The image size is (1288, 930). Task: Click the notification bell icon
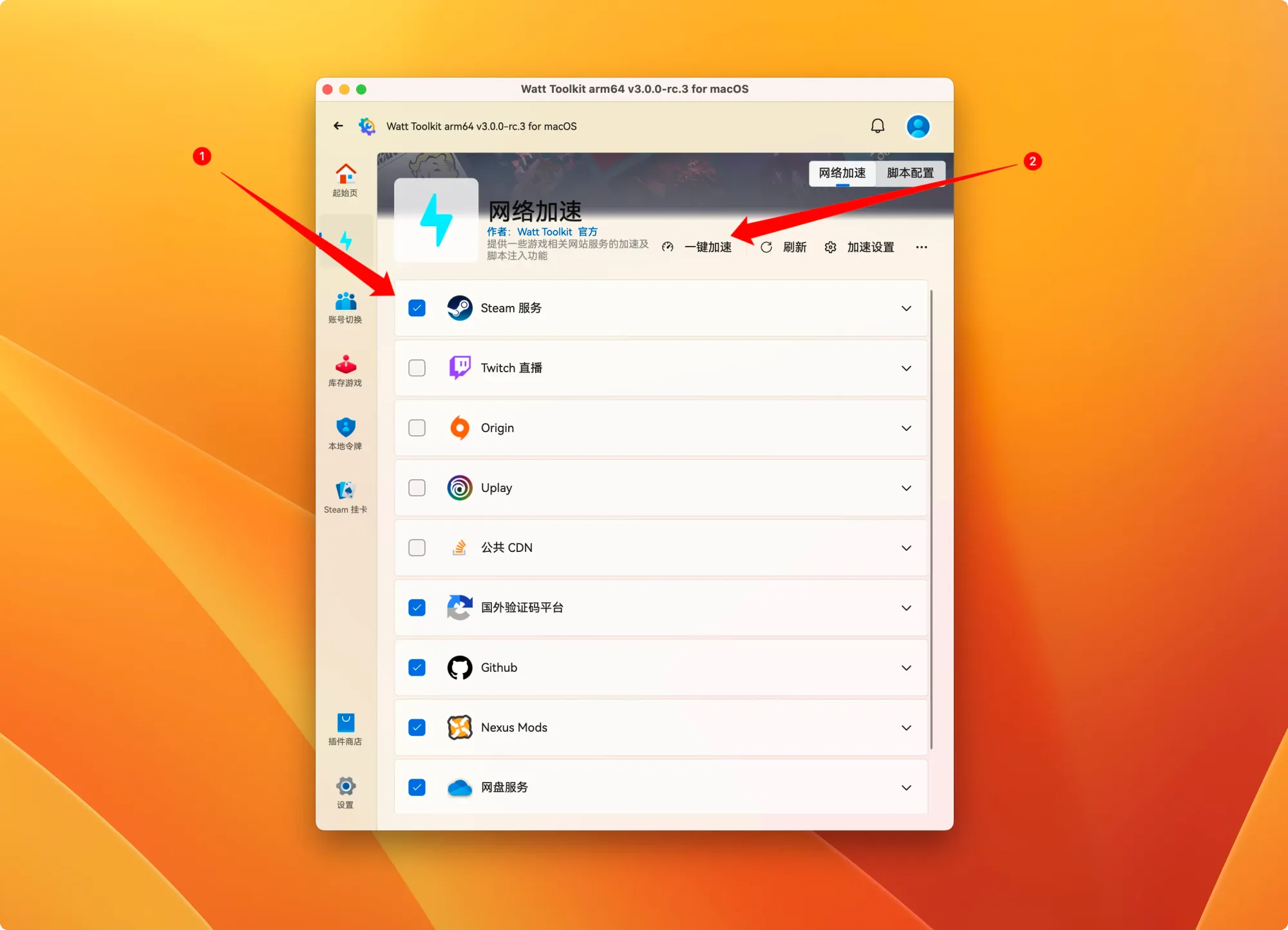tap(877, 126)
